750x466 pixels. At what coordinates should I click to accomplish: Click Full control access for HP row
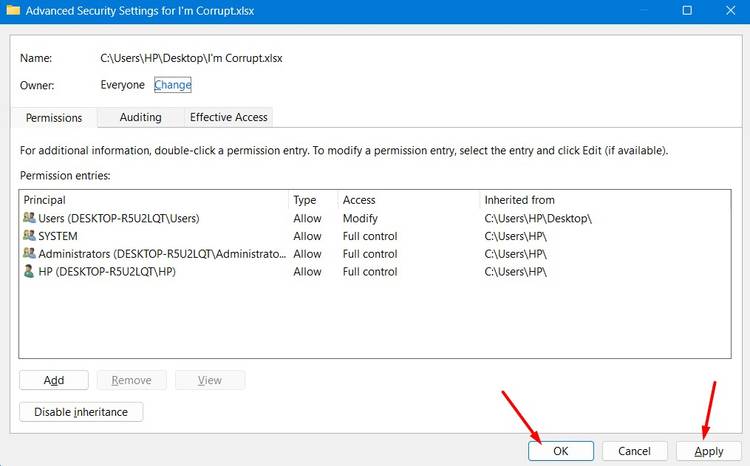pyautogui.click(x=370, y=271)
